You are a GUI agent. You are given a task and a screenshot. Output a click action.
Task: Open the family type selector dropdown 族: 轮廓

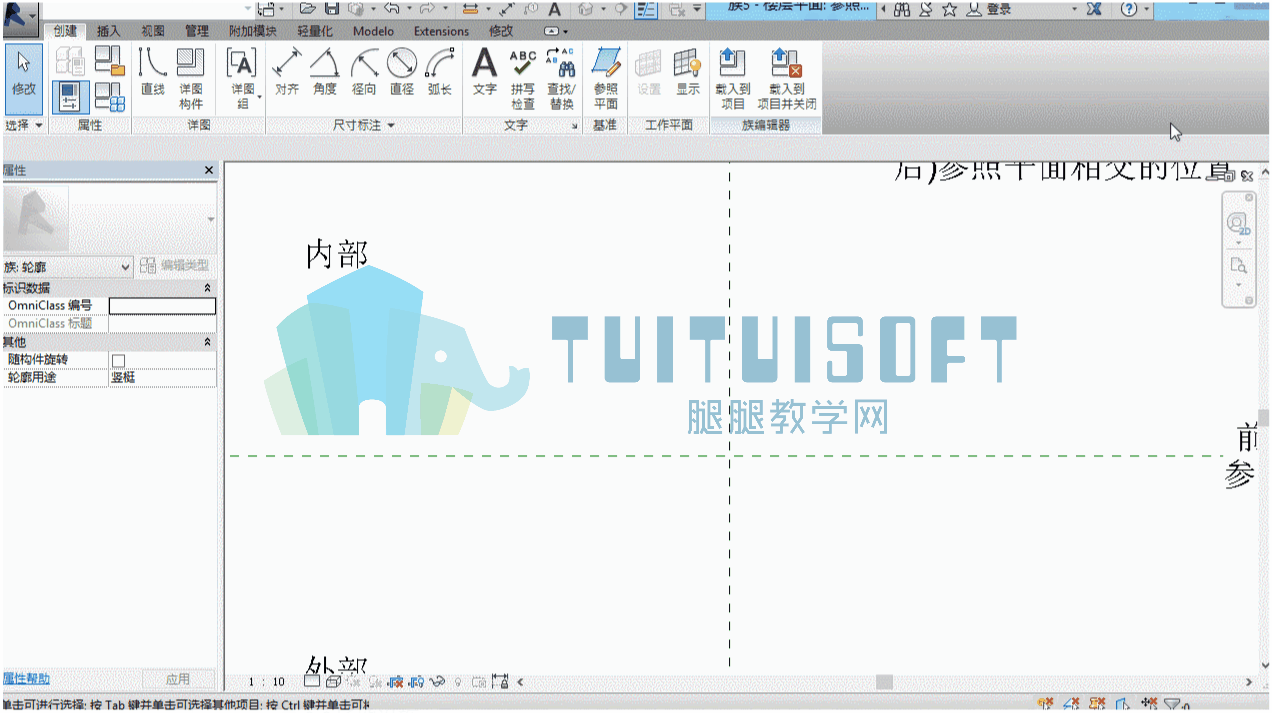[67, 267]
